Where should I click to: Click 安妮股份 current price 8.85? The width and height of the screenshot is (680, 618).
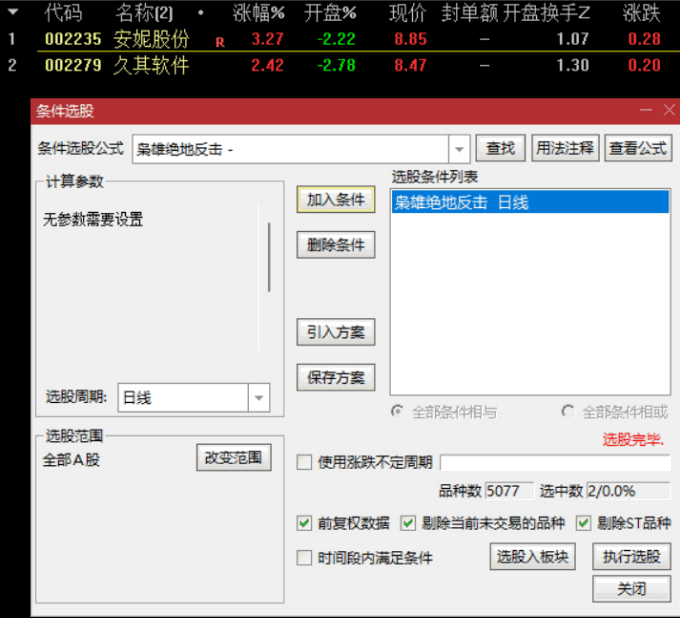pos(411,39)
